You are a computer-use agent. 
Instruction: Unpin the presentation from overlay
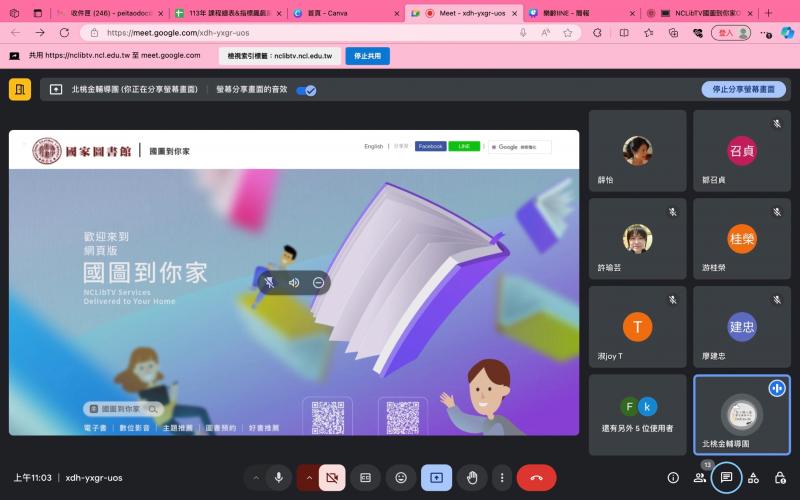tap(270, 283)
